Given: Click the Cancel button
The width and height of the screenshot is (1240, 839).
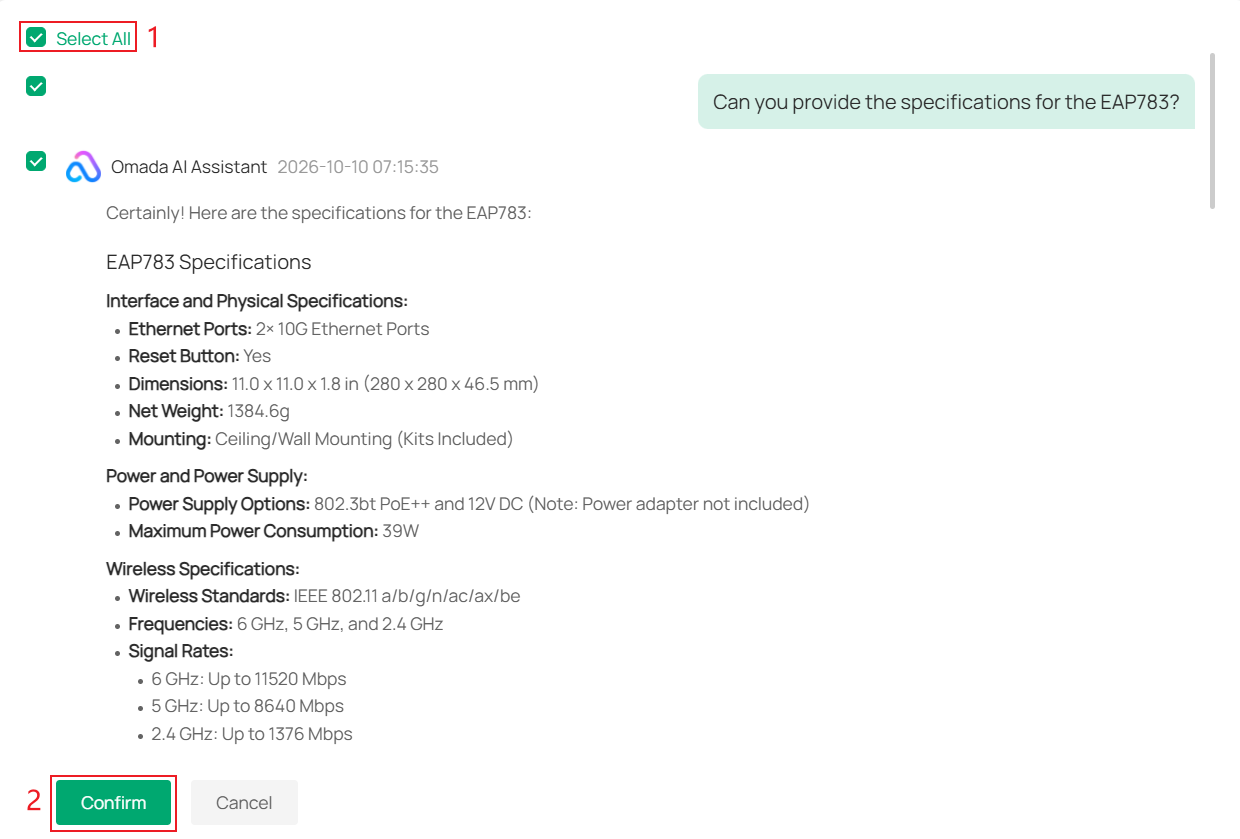Looking at the screenshot, I should pos(244,803).
